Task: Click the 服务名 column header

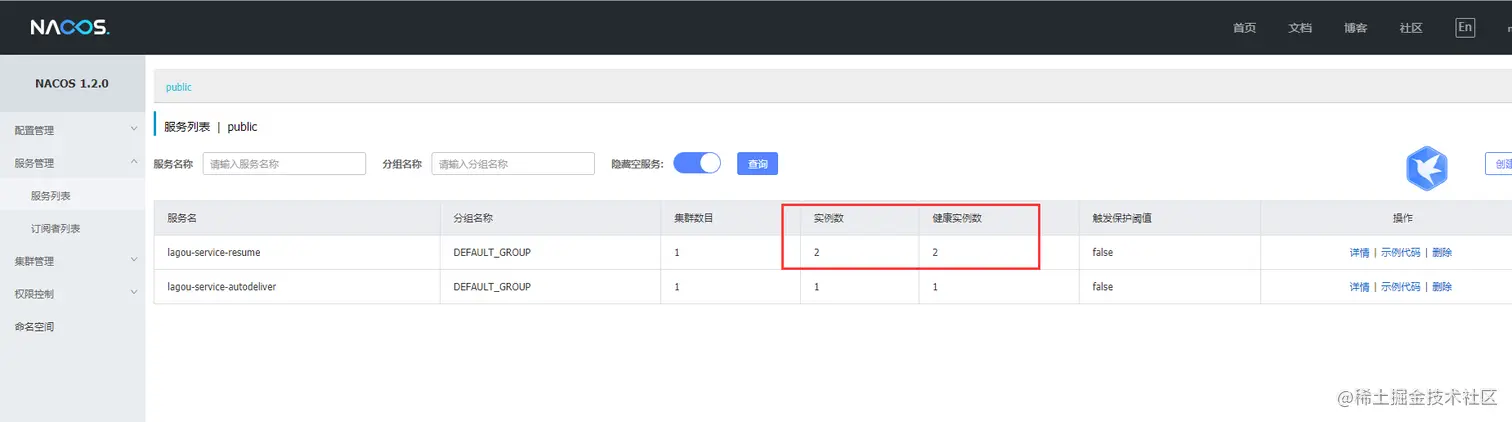Action: click(x=183, y=218)
